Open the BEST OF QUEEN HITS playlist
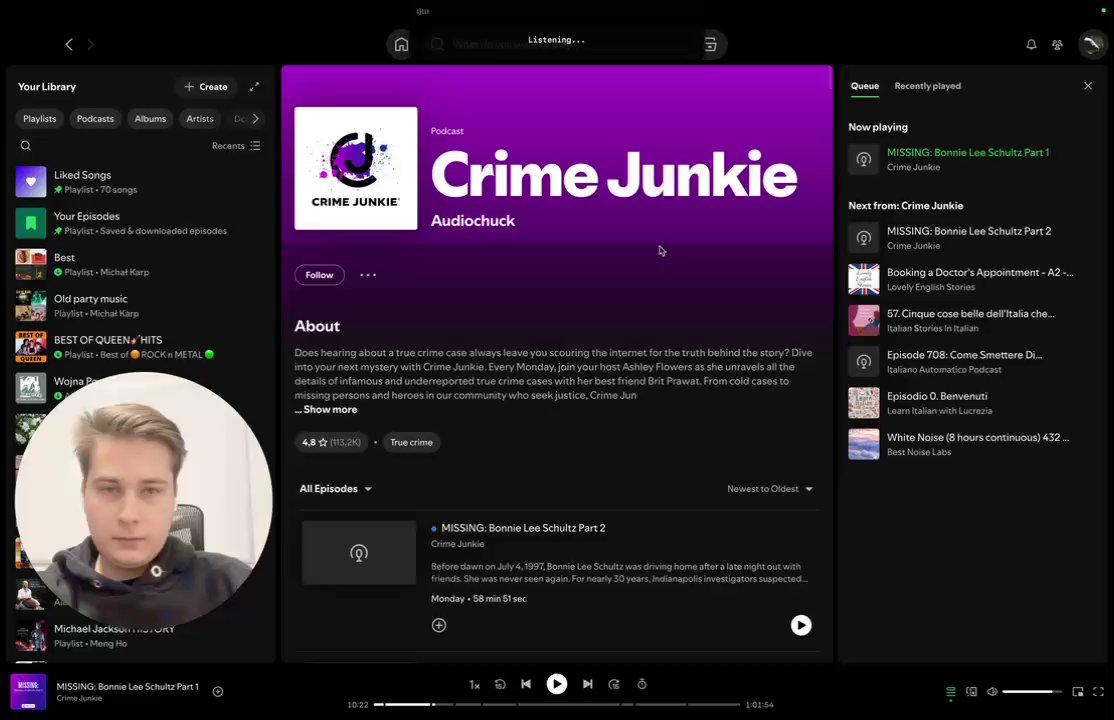This screenshot has height=720, width=1114. coord(141,347)
